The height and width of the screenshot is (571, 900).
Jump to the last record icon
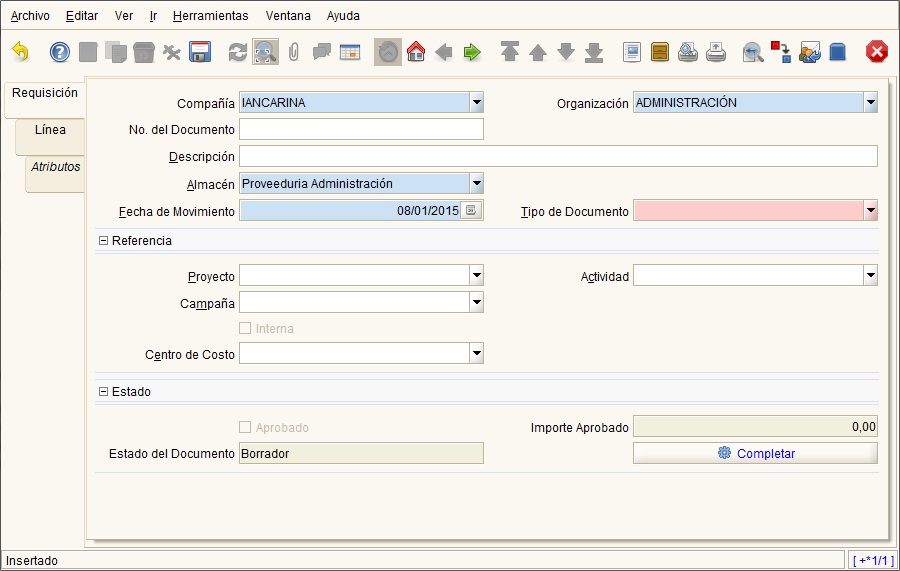[594, 52]
